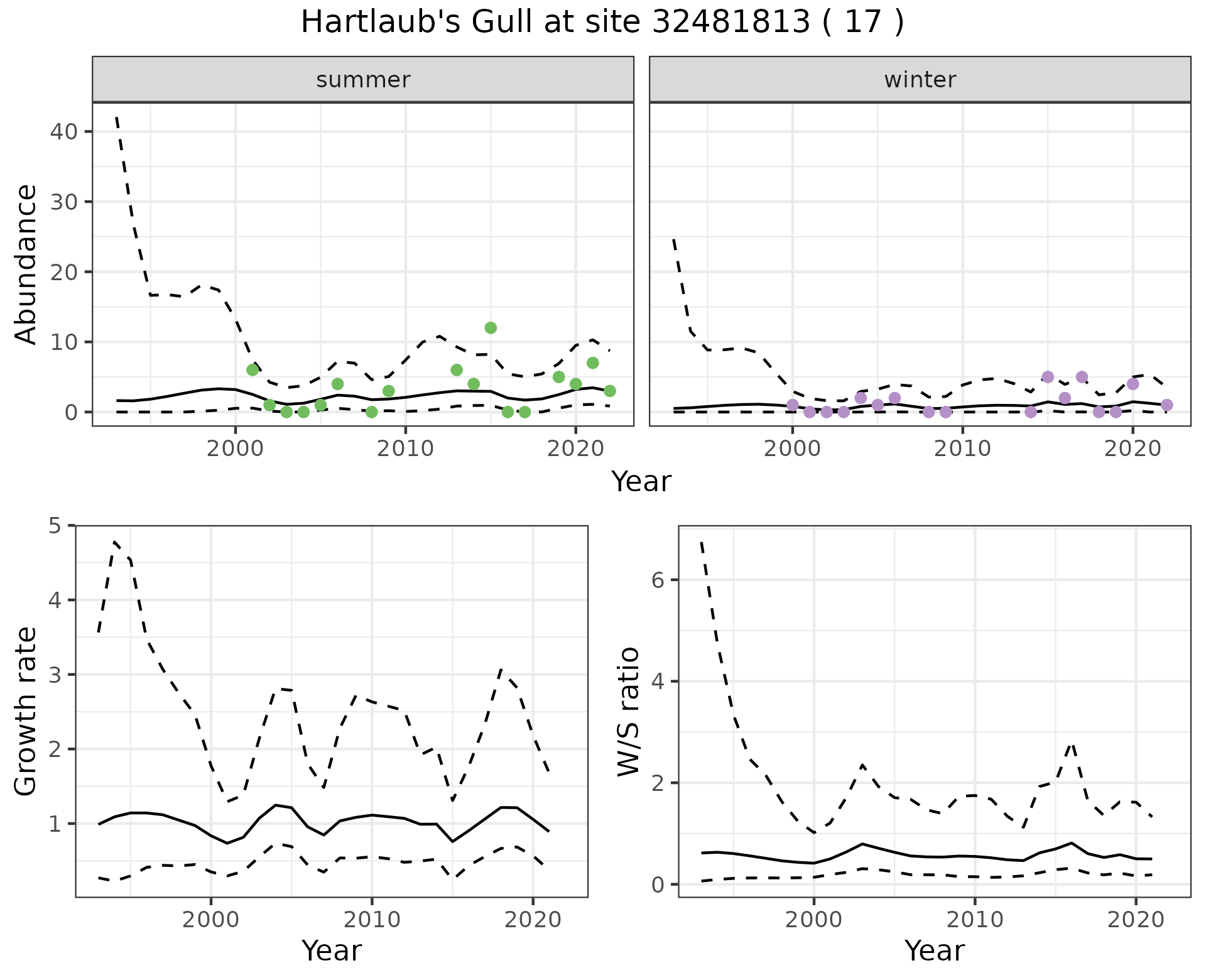
Task: Click the Year label below W/S ratio plot
Action: click(935, 951)
